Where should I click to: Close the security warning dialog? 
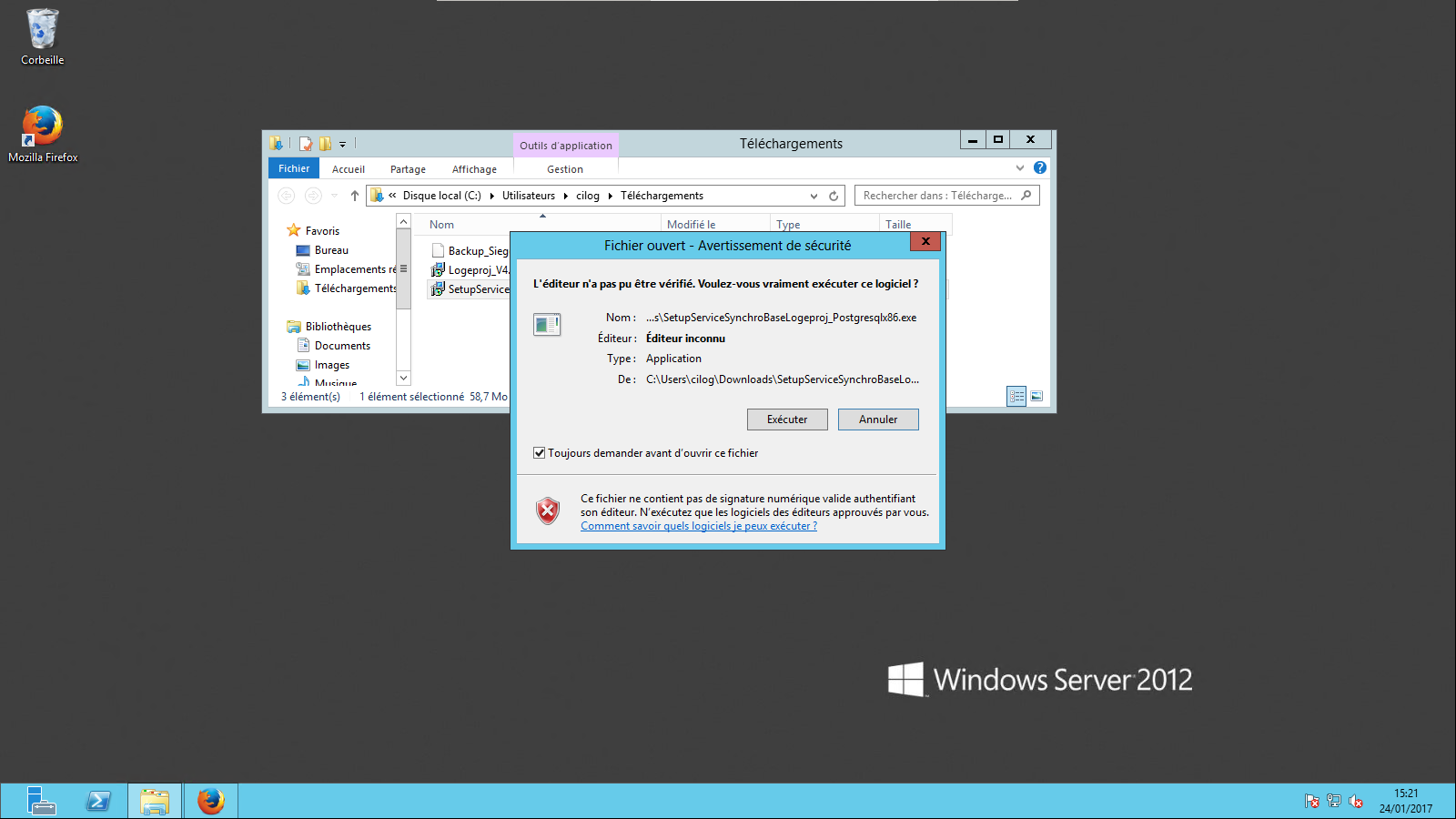925,241
